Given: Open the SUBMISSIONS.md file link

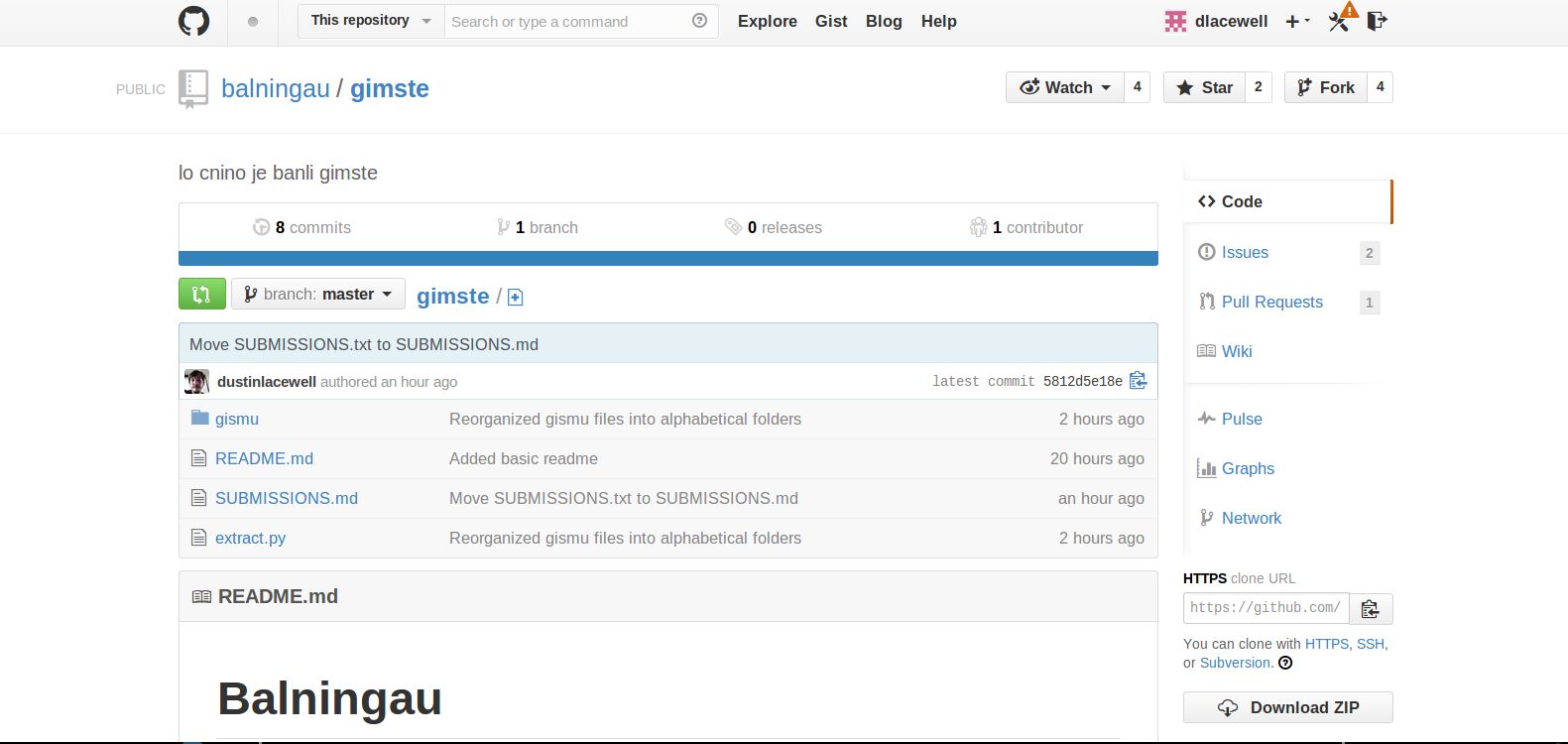Looking at the screenshot, I should click(x=287, y=498).
